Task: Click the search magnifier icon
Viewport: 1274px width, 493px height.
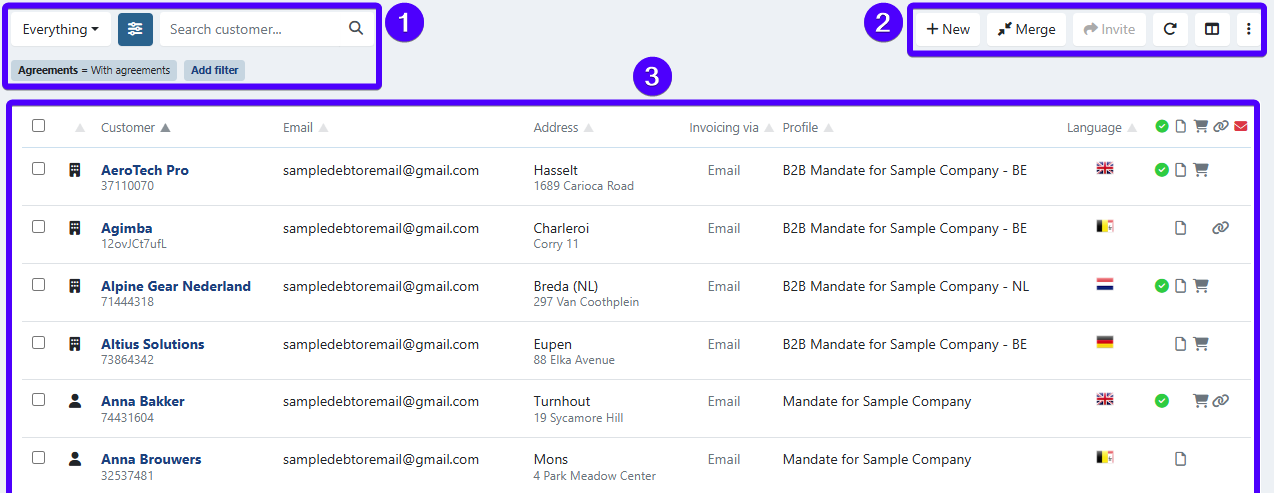Action: tap(356, 29)
